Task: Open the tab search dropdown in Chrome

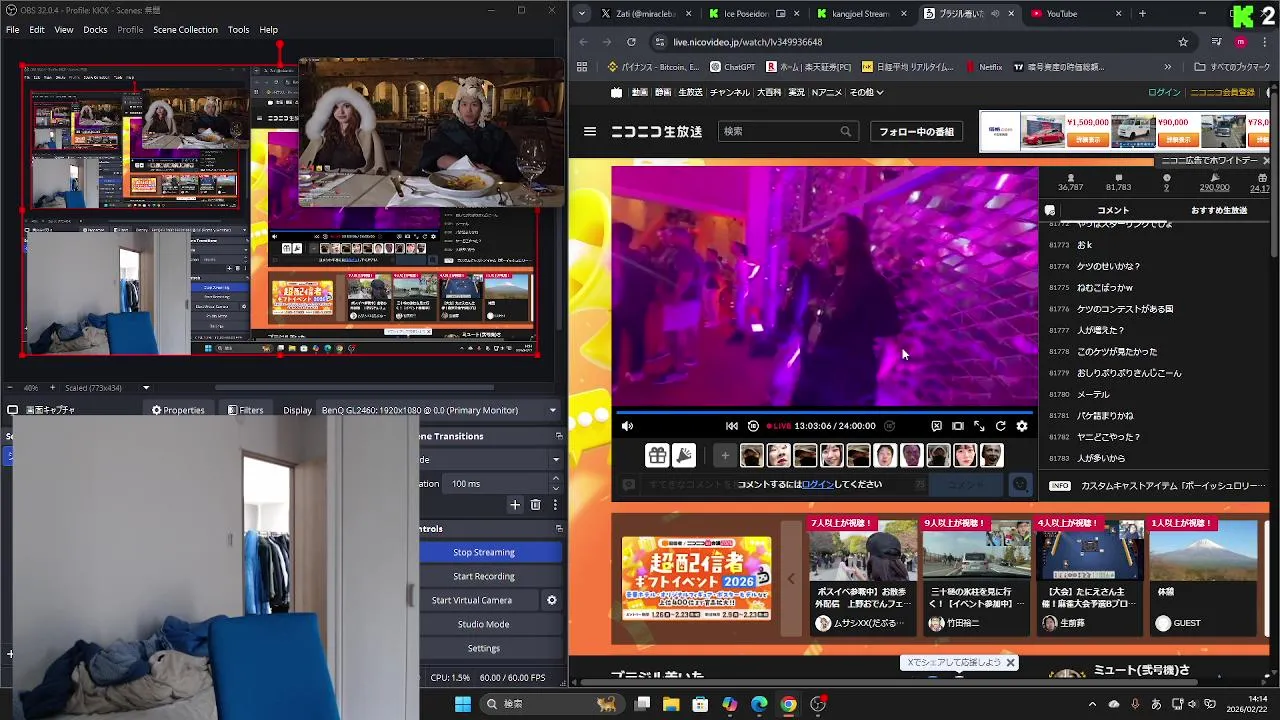Action: [582, 14]
